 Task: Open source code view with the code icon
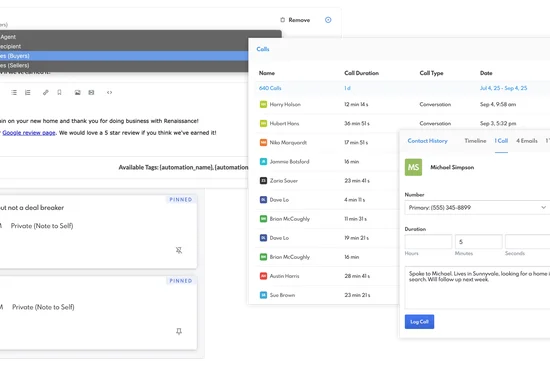pyautogui.click(x=109, y=93)
